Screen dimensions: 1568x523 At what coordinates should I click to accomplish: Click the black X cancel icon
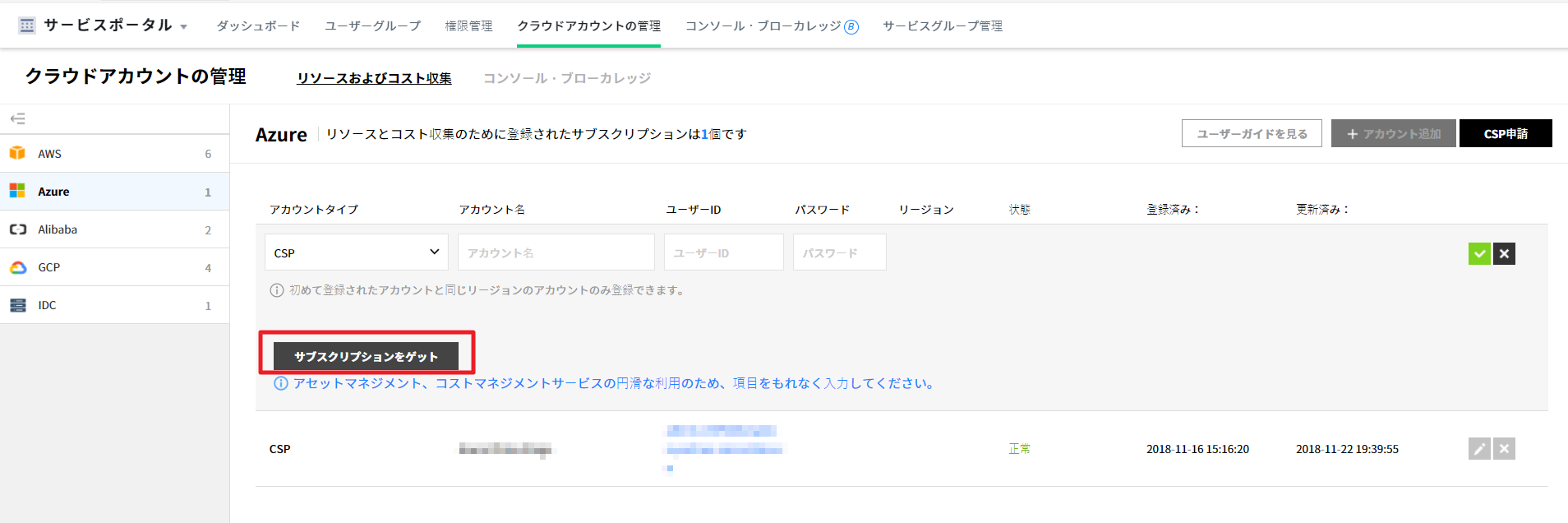point(1504,254)
